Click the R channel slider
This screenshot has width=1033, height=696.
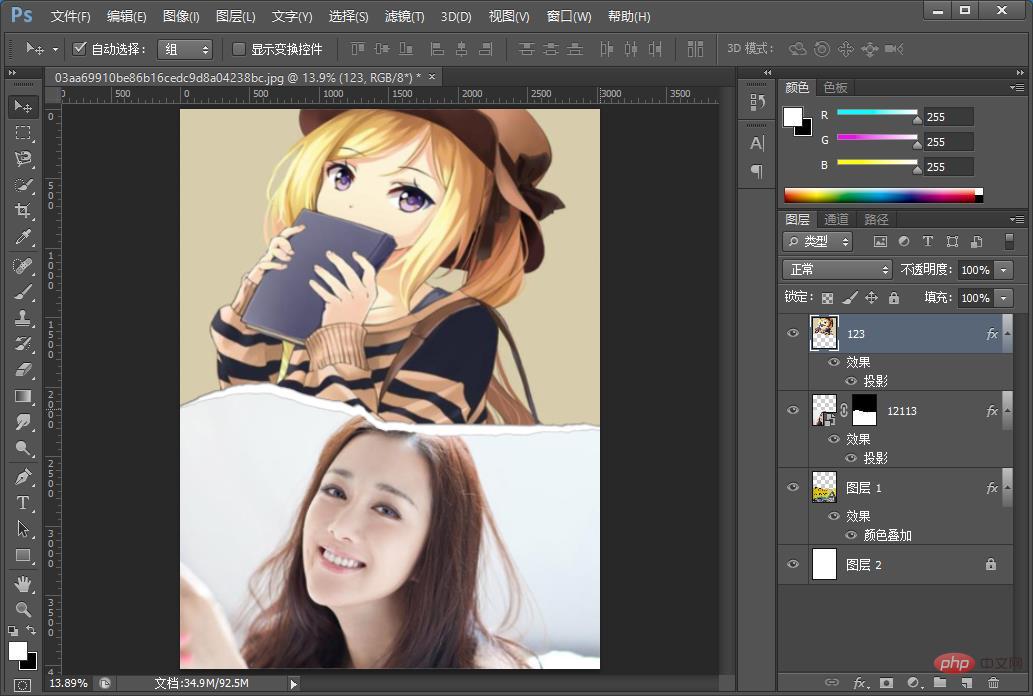877,113
